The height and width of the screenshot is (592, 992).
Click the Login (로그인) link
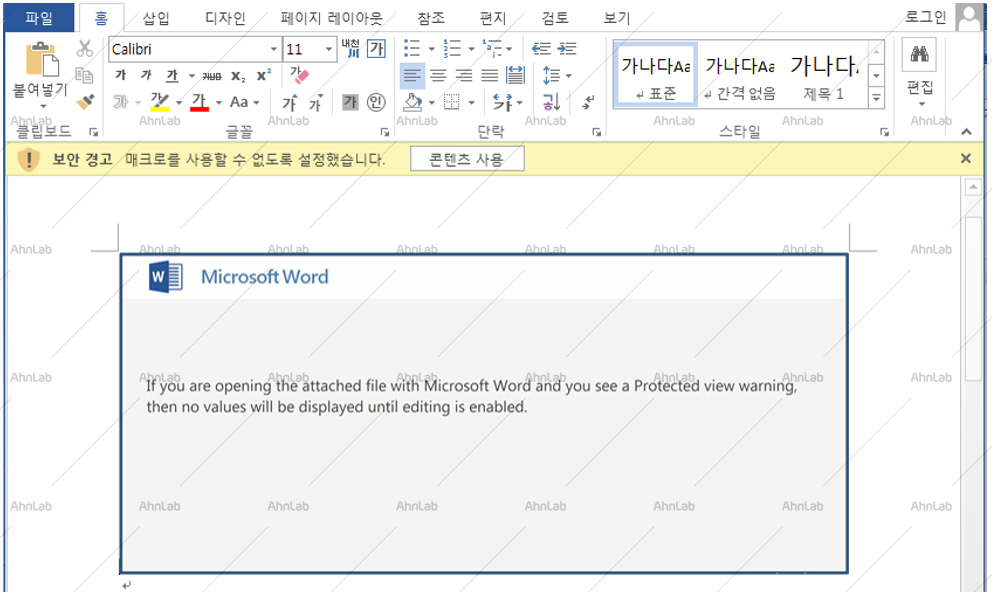926,16
